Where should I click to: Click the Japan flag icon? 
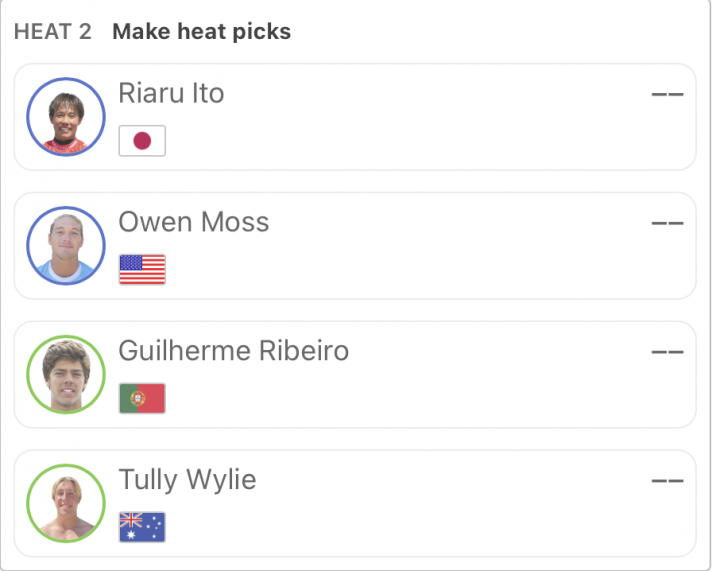[142, 141]
